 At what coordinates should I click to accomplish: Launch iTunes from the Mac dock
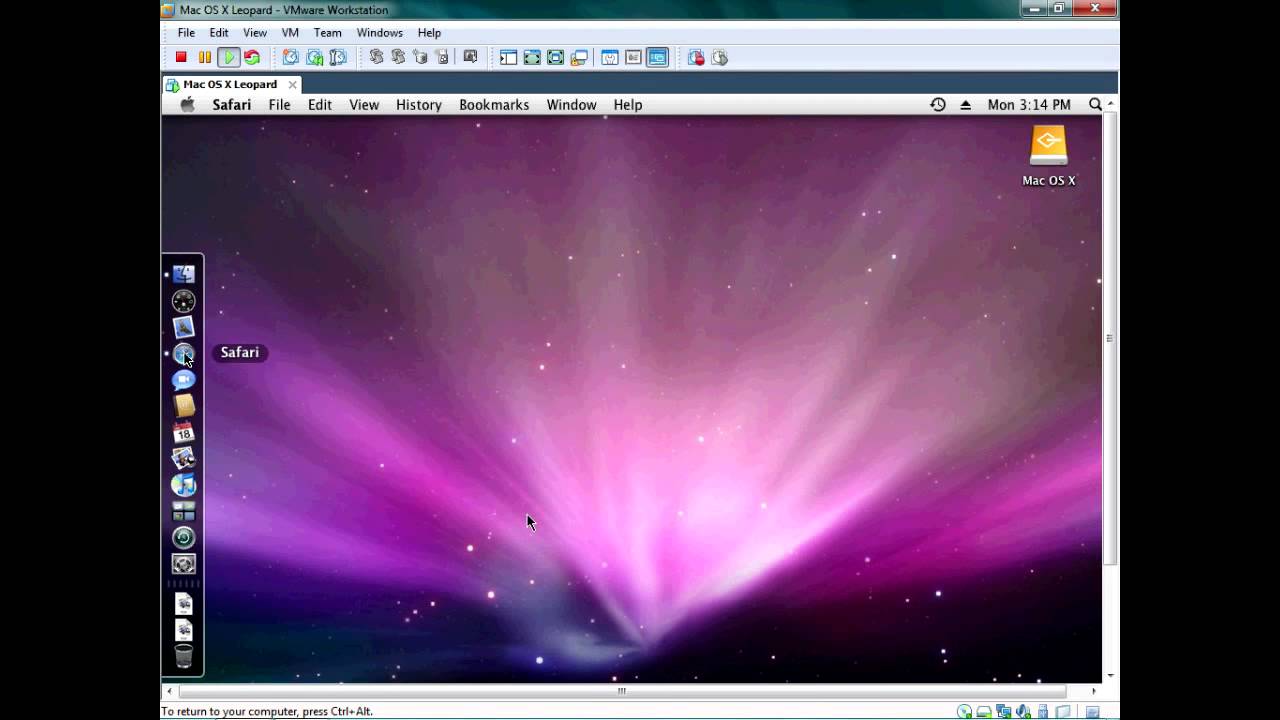[x=183, y=485]
